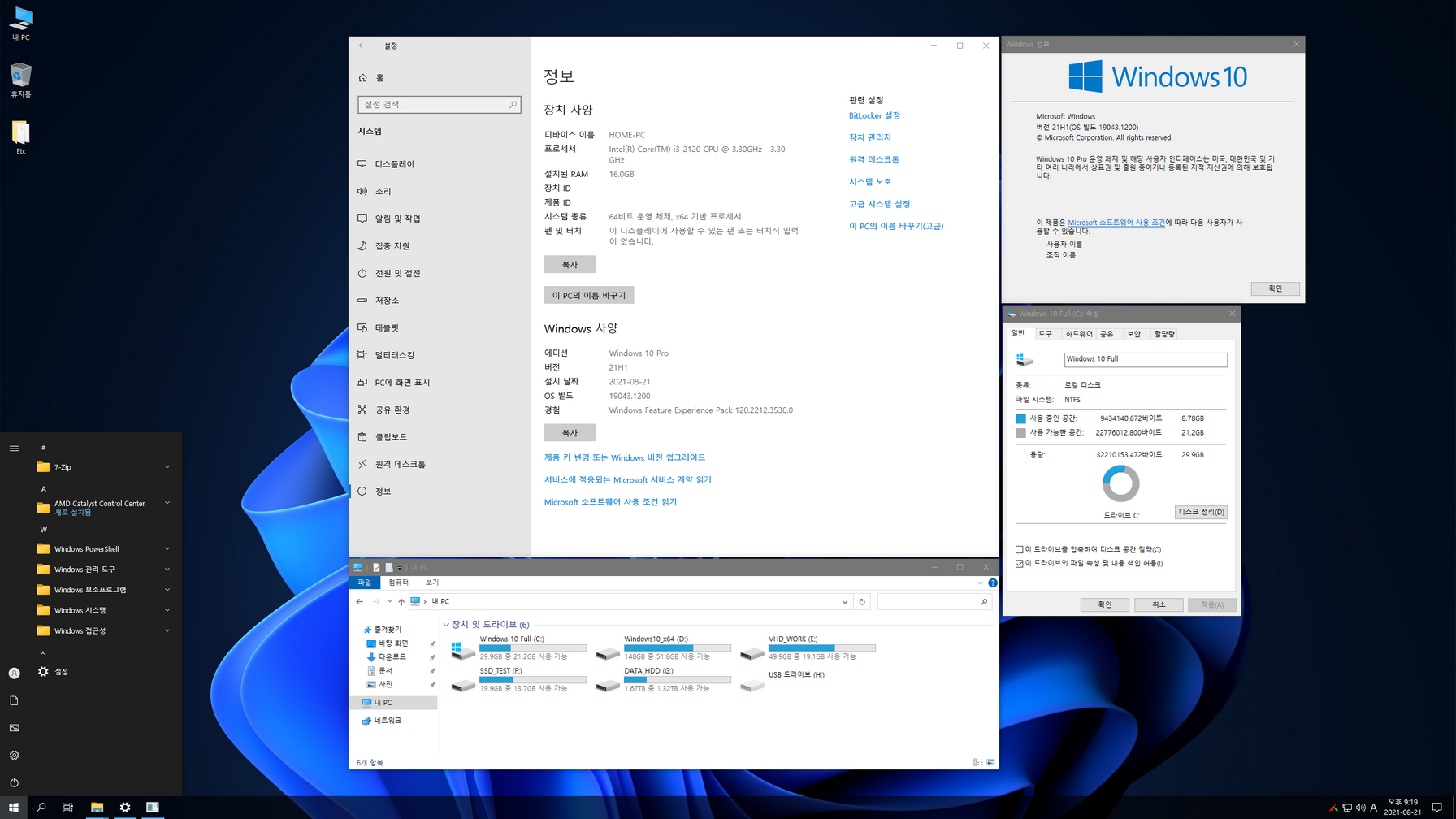Click the 설정 검색 input field
Screen dimensions: 1456x819
[x=439, y=105]
